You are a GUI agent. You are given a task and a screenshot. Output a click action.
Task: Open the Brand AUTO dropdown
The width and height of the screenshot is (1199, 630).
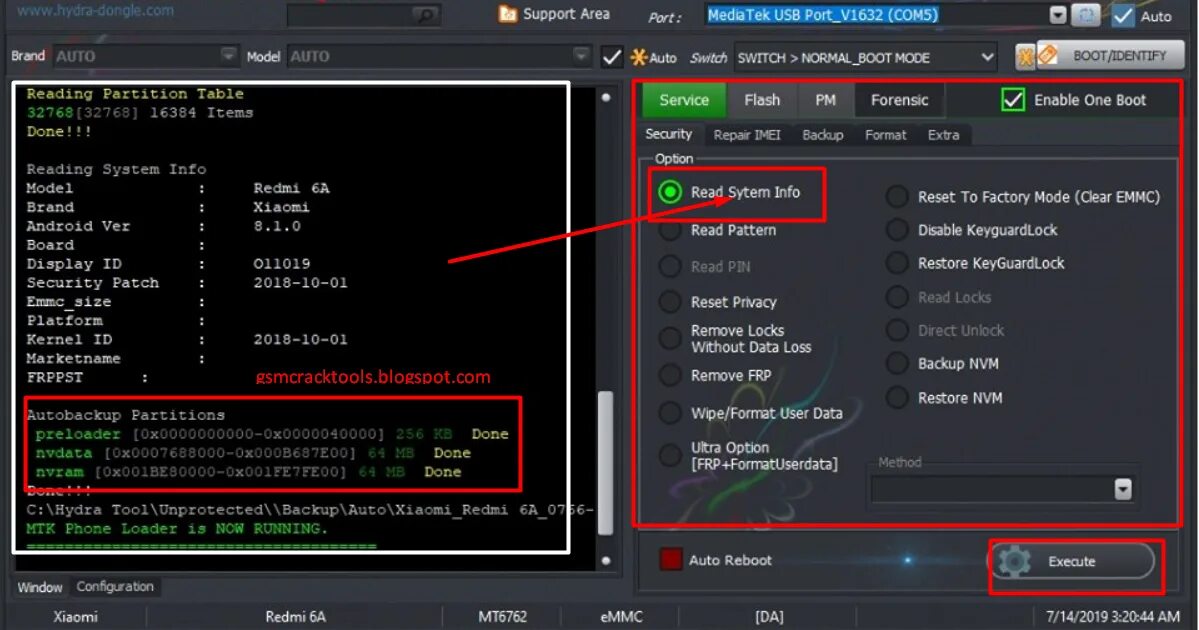click(x=228, y=56)
